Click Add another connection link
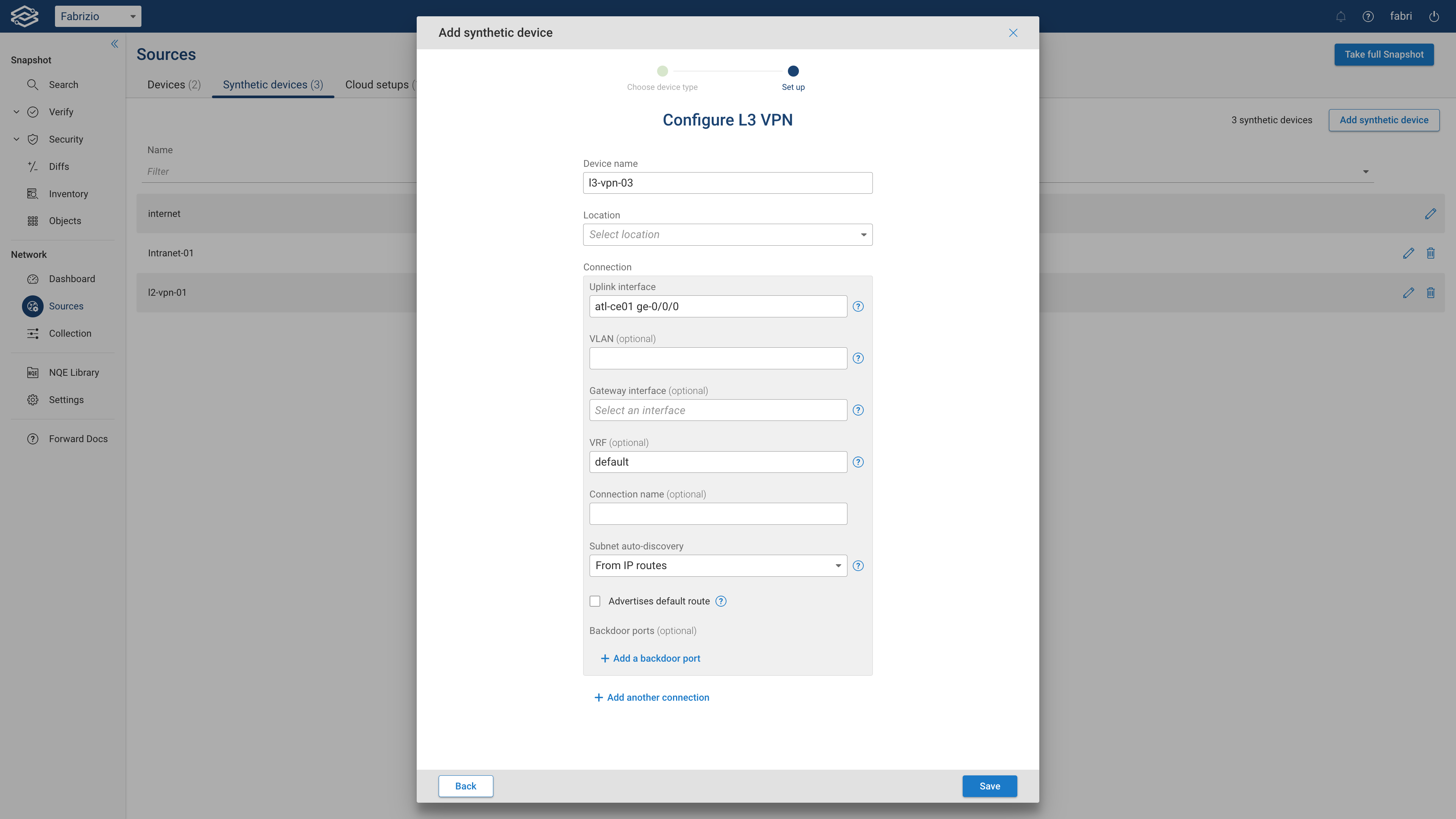1456x819 pixels. (652, 697)
